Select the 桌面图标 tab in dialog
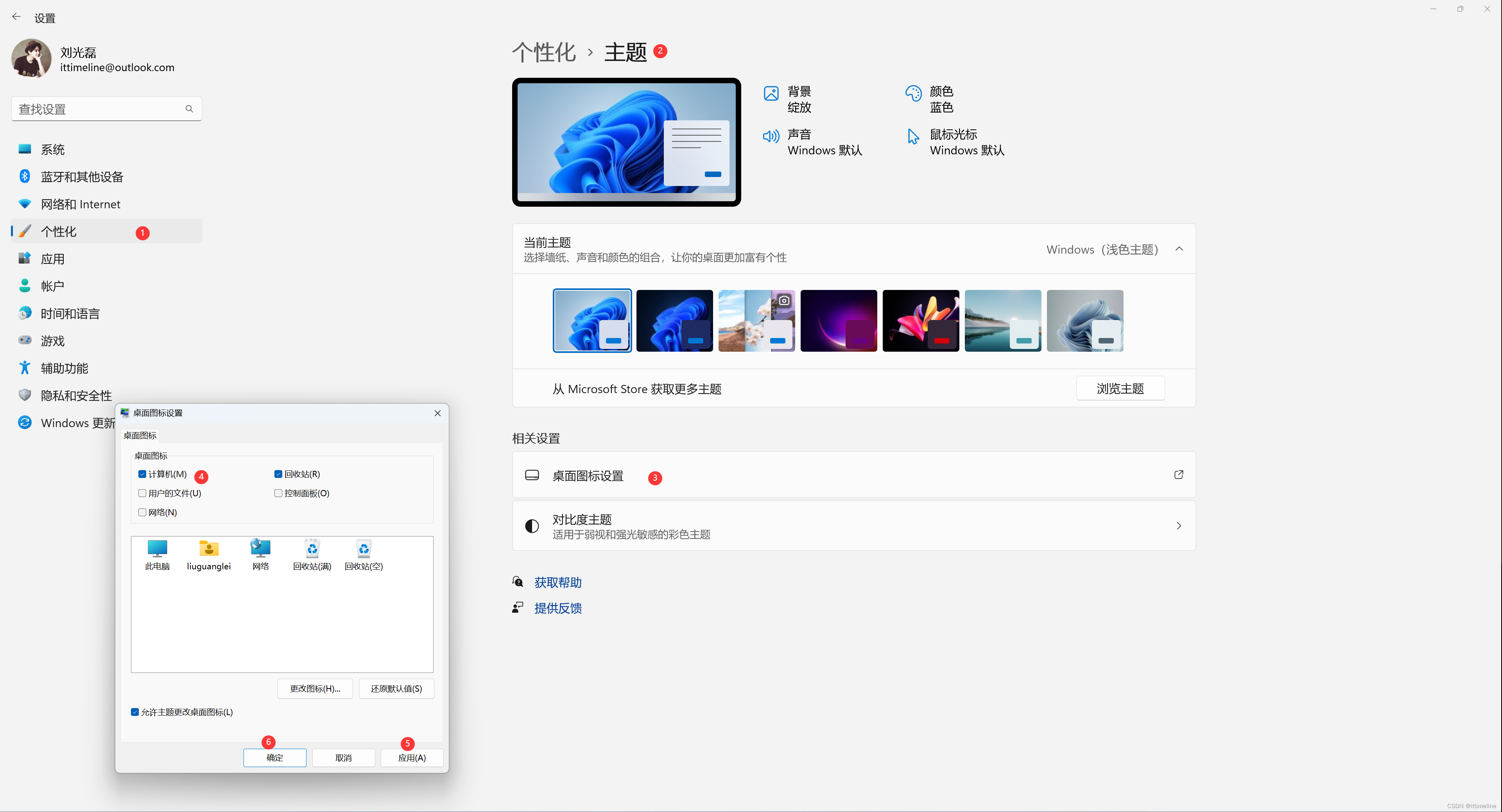This screenshot has height=812, width=1502. tap(140, 436)
